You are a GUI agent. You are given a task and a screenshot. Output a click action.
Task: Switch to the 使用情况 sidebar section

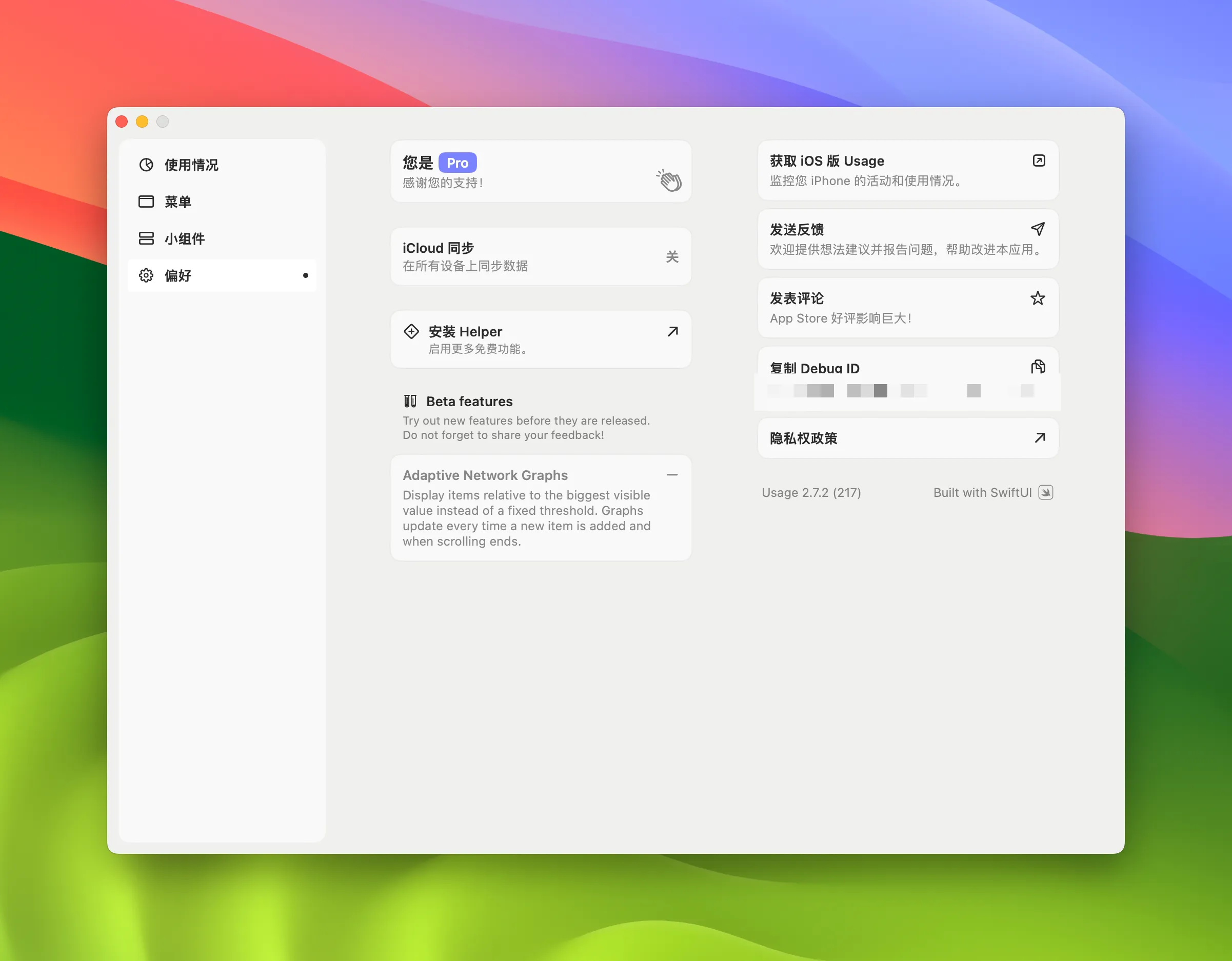point(191,165)
